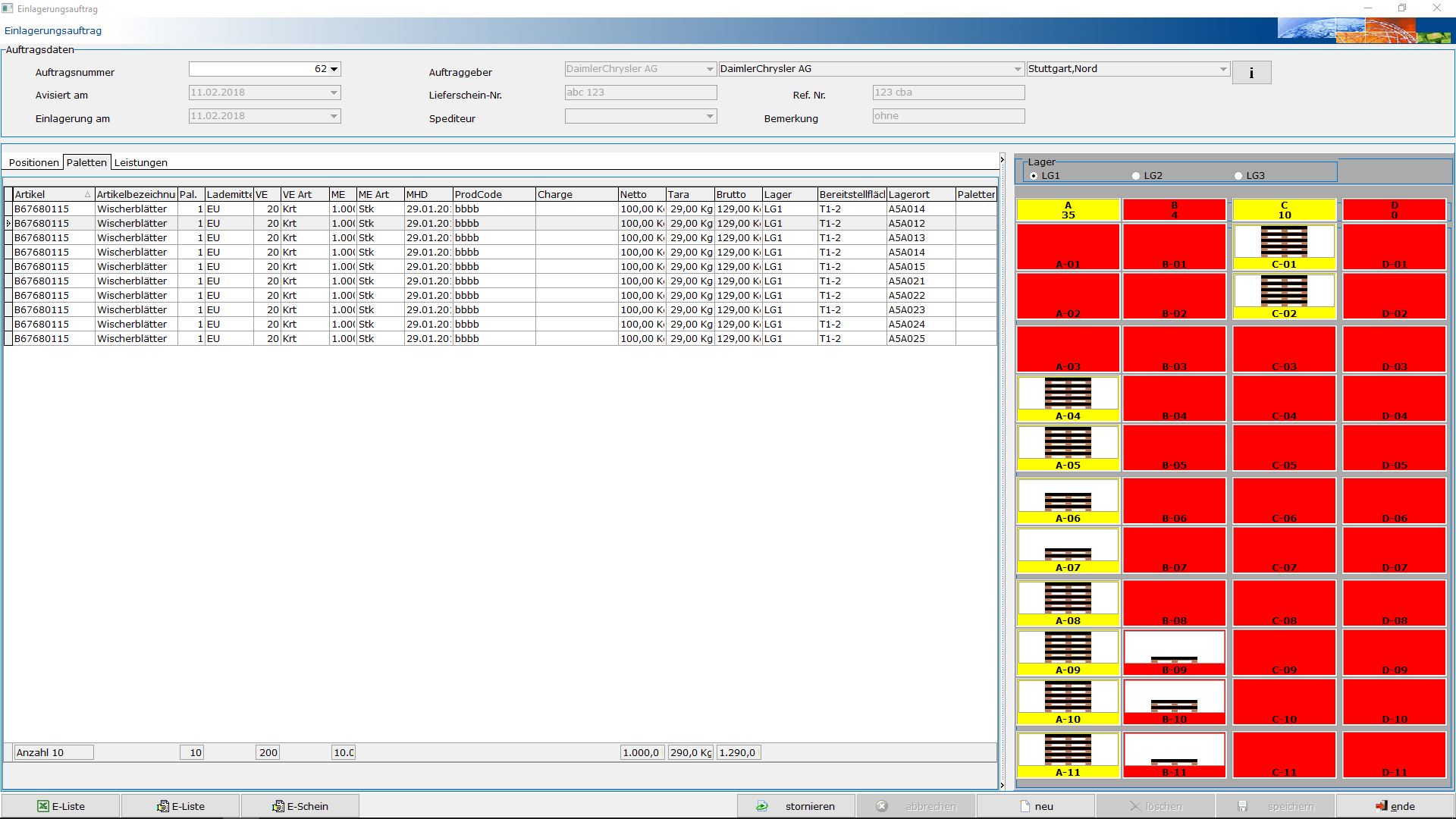Select the LG1 warehouse radio button
1456x819 pixels.
tap(1034, 176)
